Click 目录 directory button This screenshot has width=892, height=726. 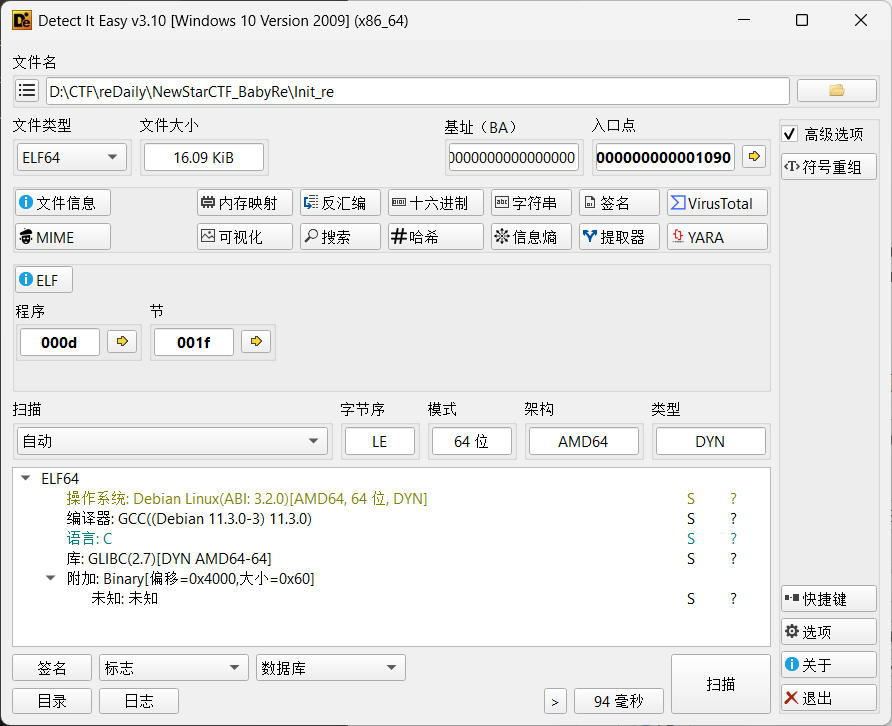(52, 700)
